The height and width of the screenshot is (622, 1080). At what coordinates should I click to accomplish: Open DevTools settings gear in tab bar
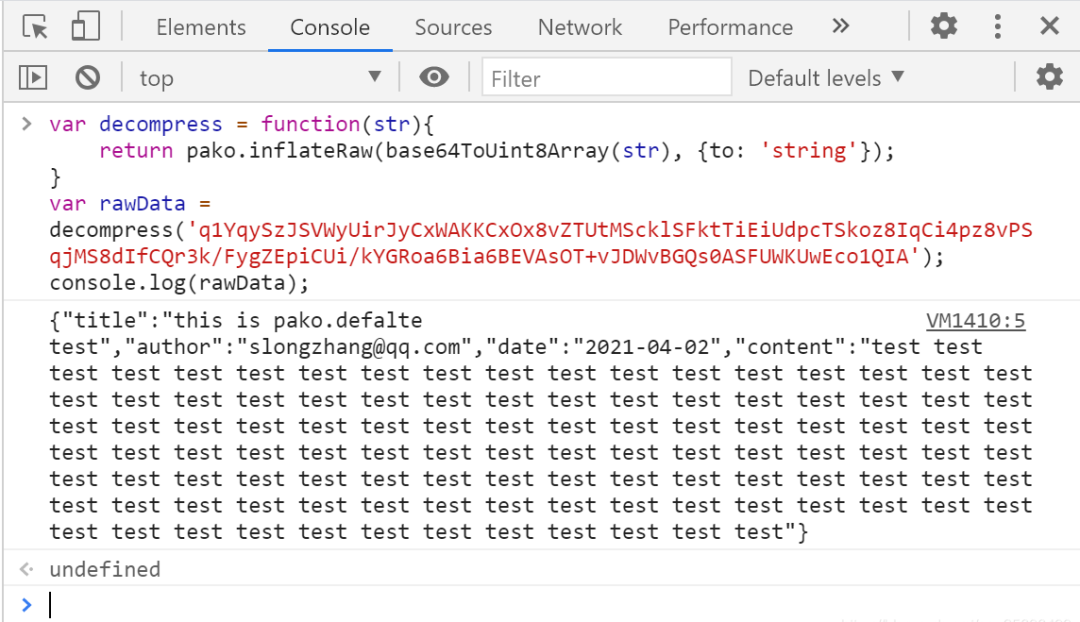tap(943, 27)
